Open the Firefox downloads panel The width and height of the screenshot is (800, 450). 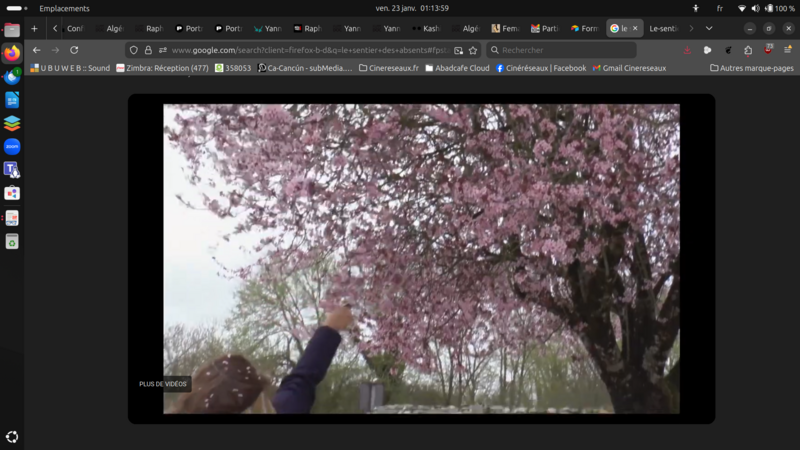click(687, 50)
